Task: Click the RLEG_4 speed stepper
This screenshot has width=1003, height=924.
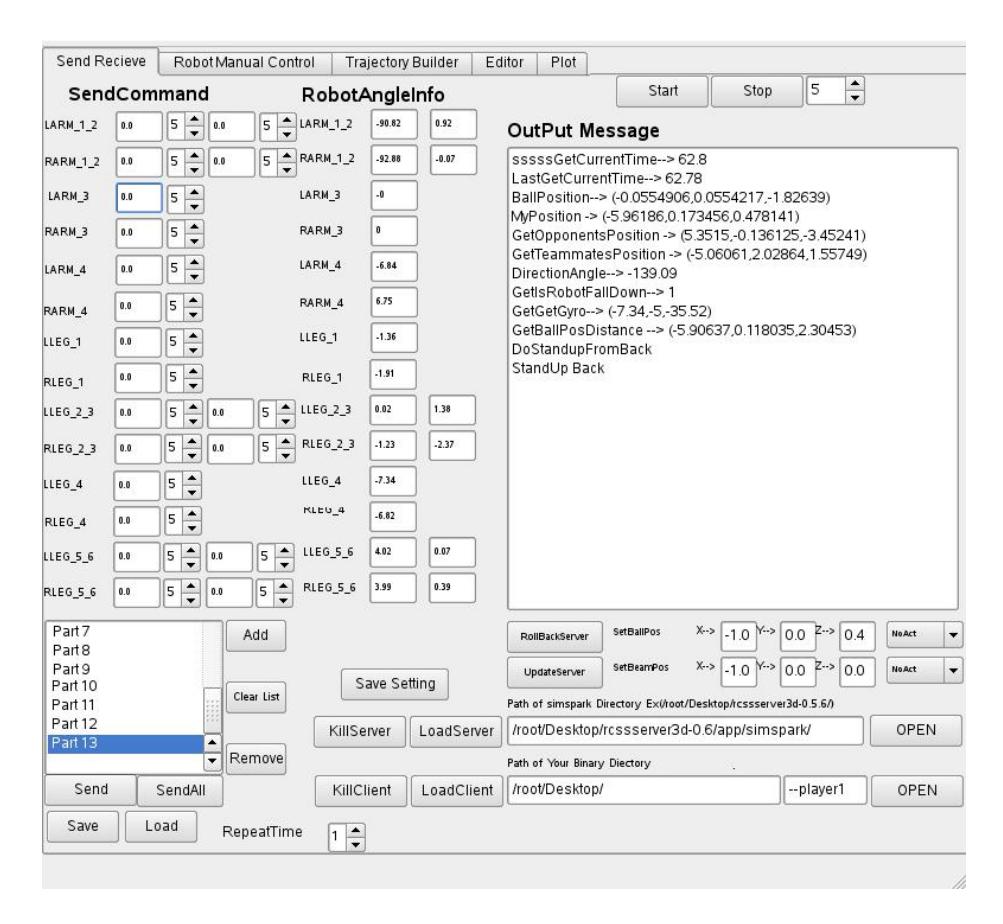Action: 184,520
